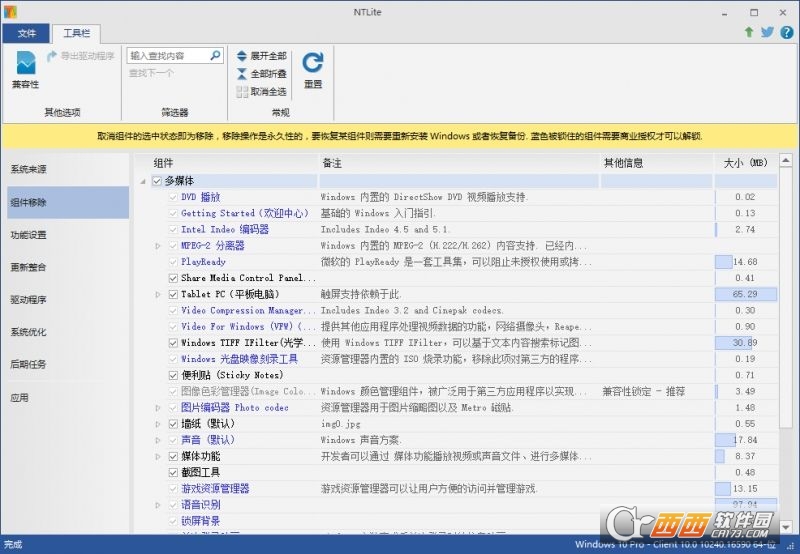Expand the MPEG-2 分离器 tree item
Screen dimensions: 800x554
coord(158,246)
